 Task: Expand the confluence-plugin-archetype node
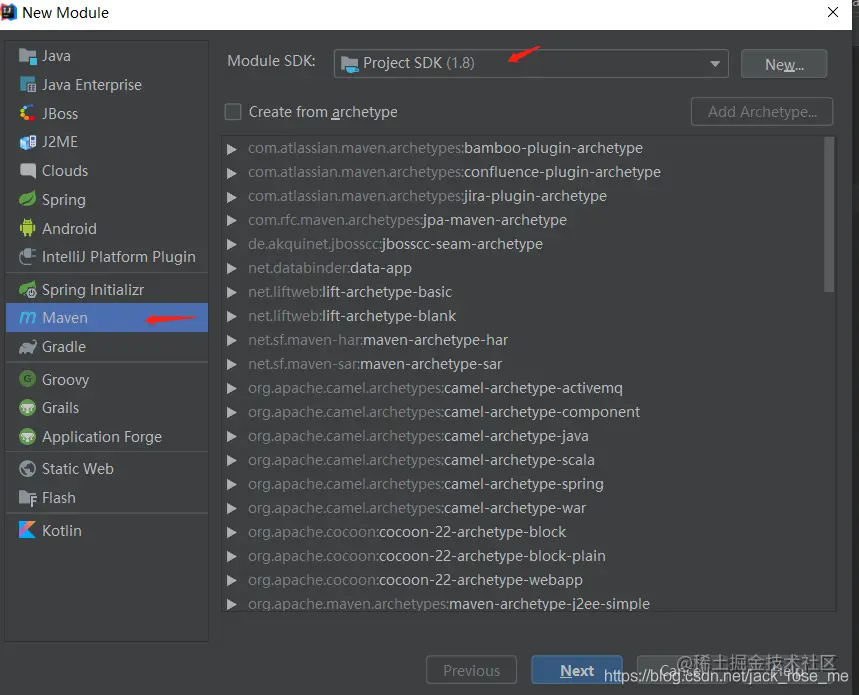point(232,173)
